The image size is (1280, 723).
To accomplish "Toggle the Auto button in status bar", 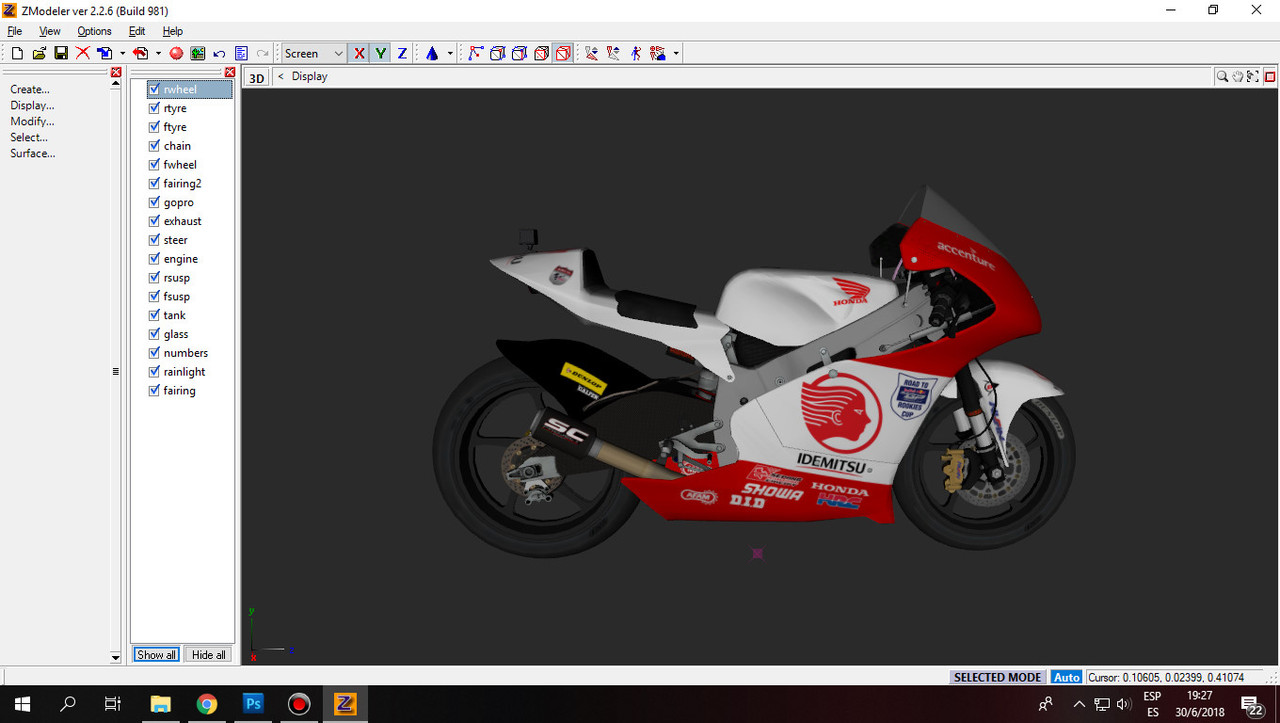I will 1067,677.
